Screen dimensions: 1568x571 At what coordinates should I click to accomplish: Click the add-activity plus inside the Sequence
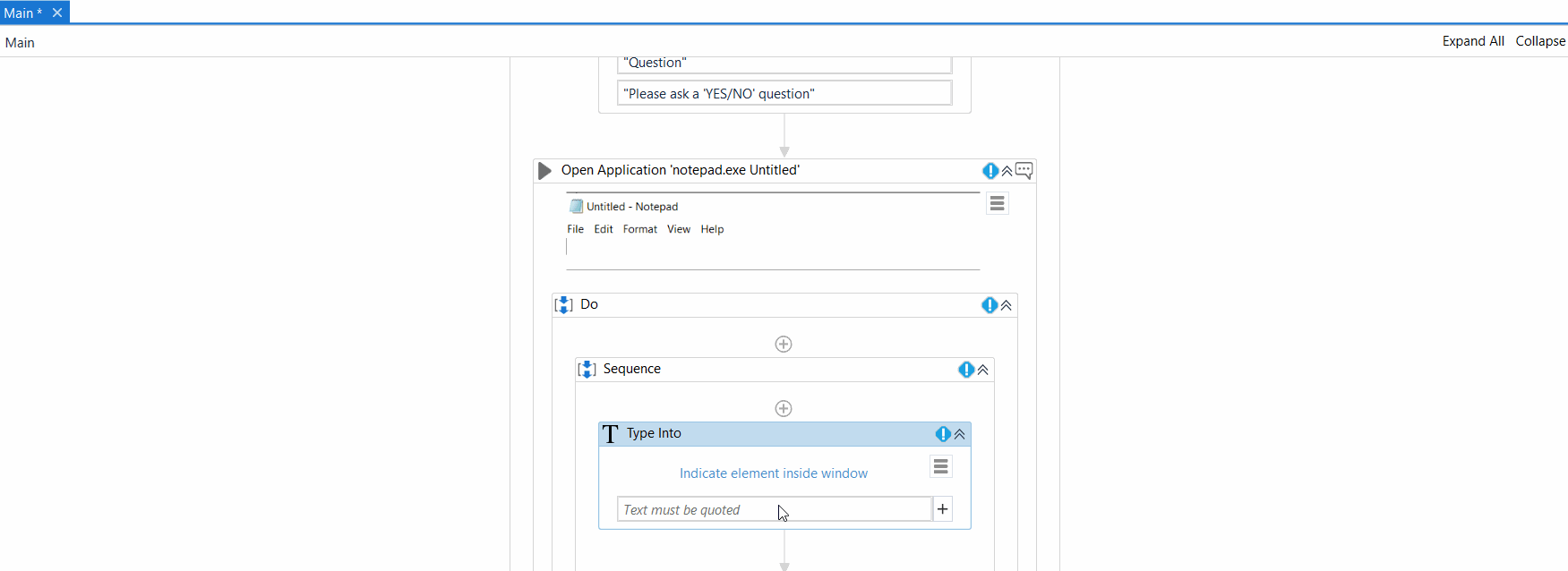click(x=784, y=407)
